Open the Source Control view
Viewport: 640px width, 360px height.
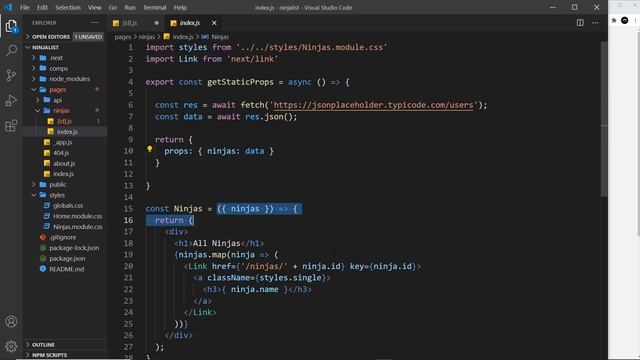11,75
